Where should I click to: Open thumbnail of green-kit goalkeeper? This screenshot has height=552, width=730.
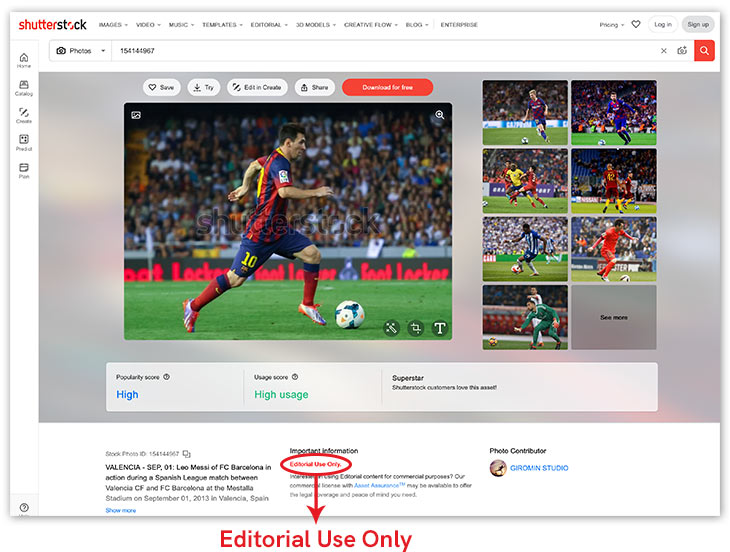[525, 317]
